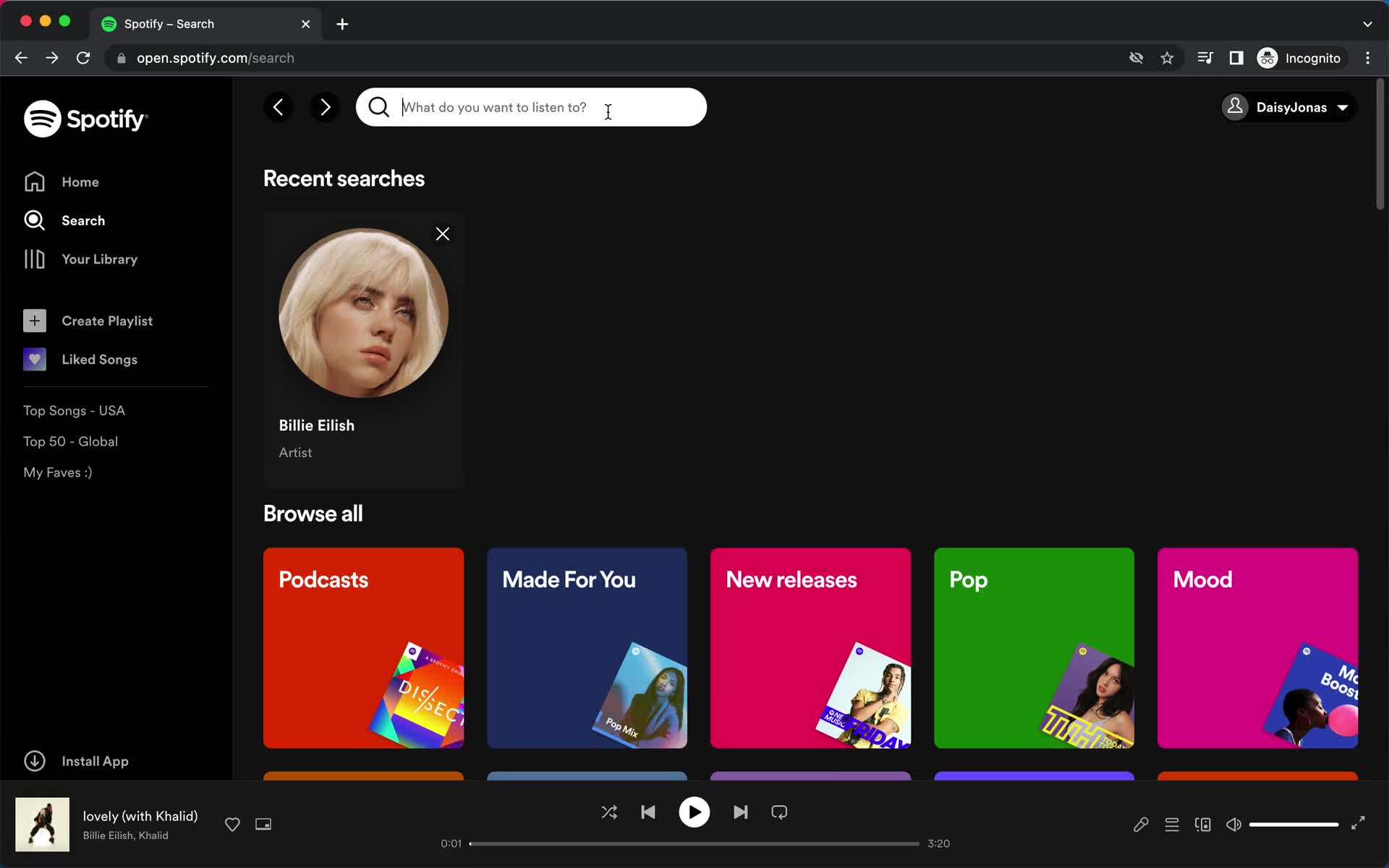Reload the page

83,58
